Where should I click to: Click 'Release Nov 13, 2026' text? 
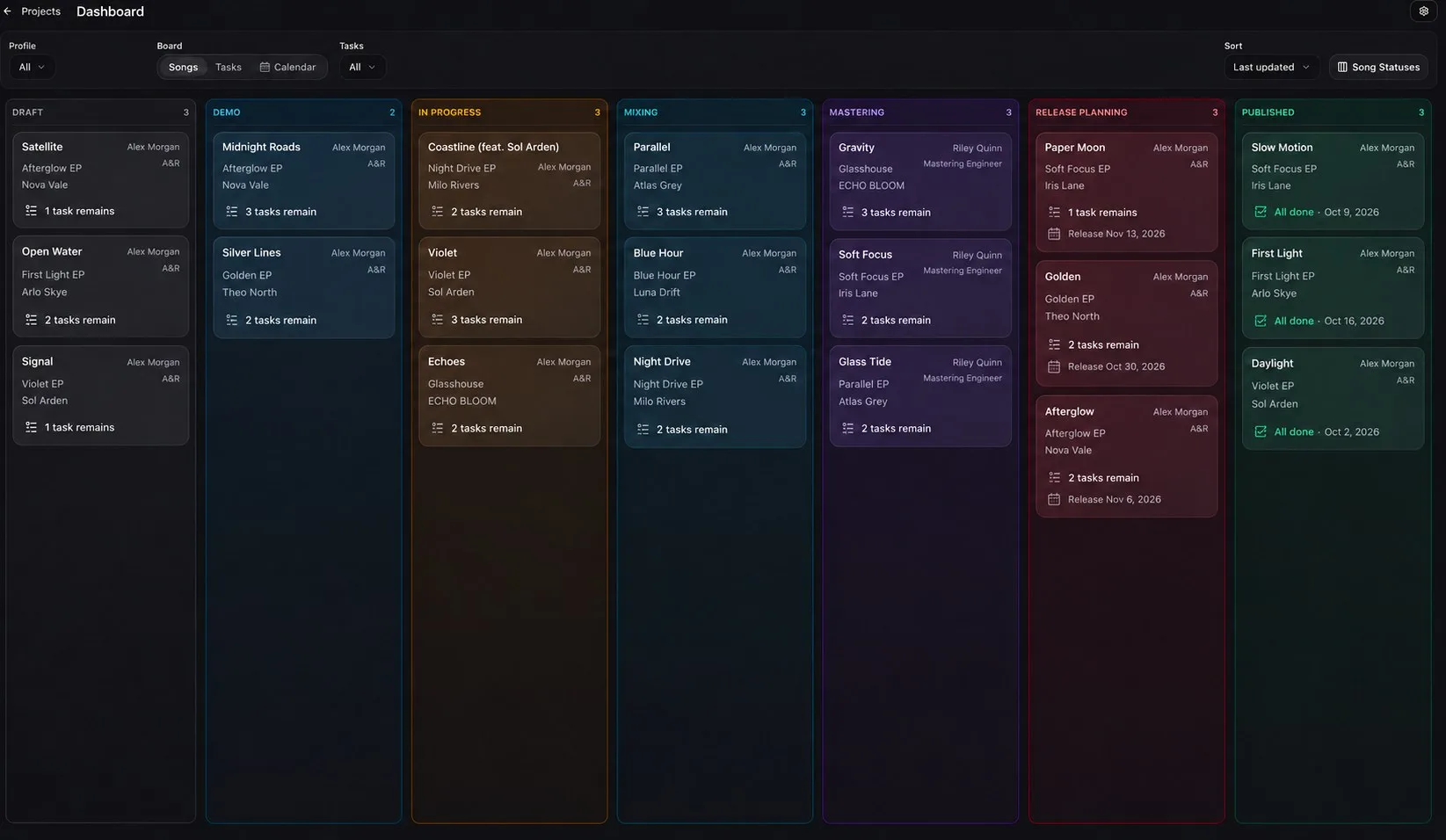tap(1116, 234)
